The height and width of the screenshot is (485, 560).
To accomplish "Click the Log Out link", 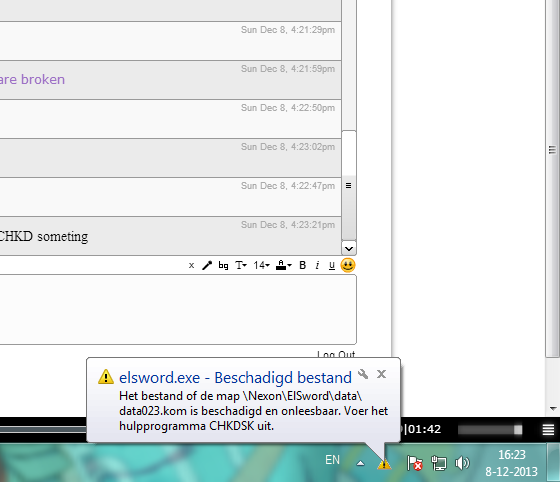I will coord(336,354).
